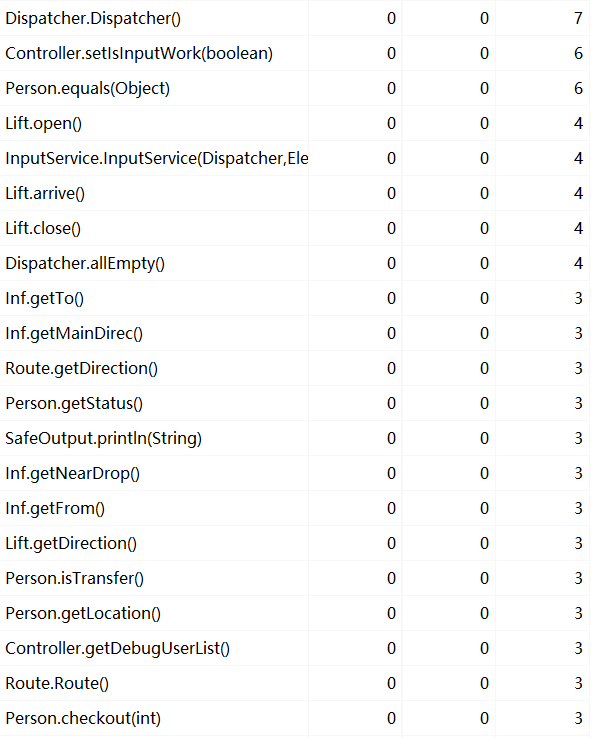Click the Person.getStatus() entry
The width and height of the screenshot is (606, 738).
point(74,403)
